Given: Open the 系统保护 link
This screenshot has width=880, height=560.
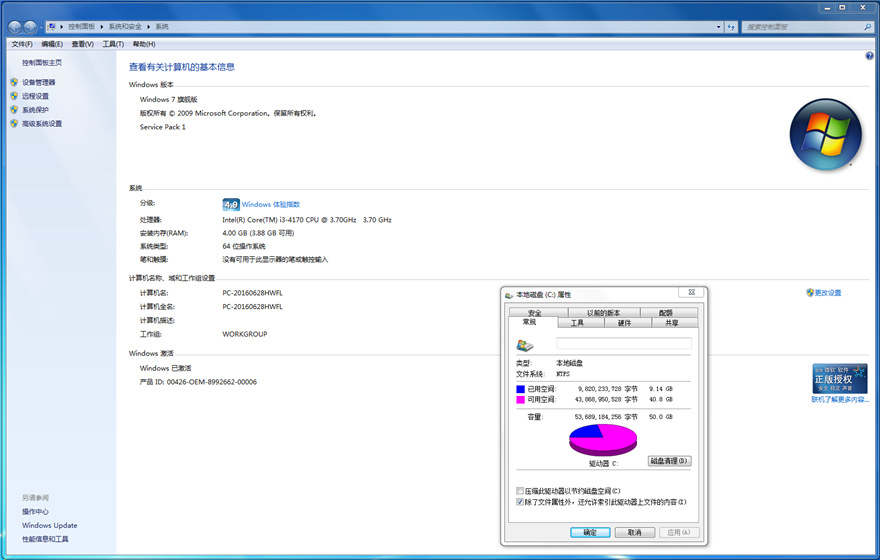Looking at the screenshot, I should pos(35,109).
